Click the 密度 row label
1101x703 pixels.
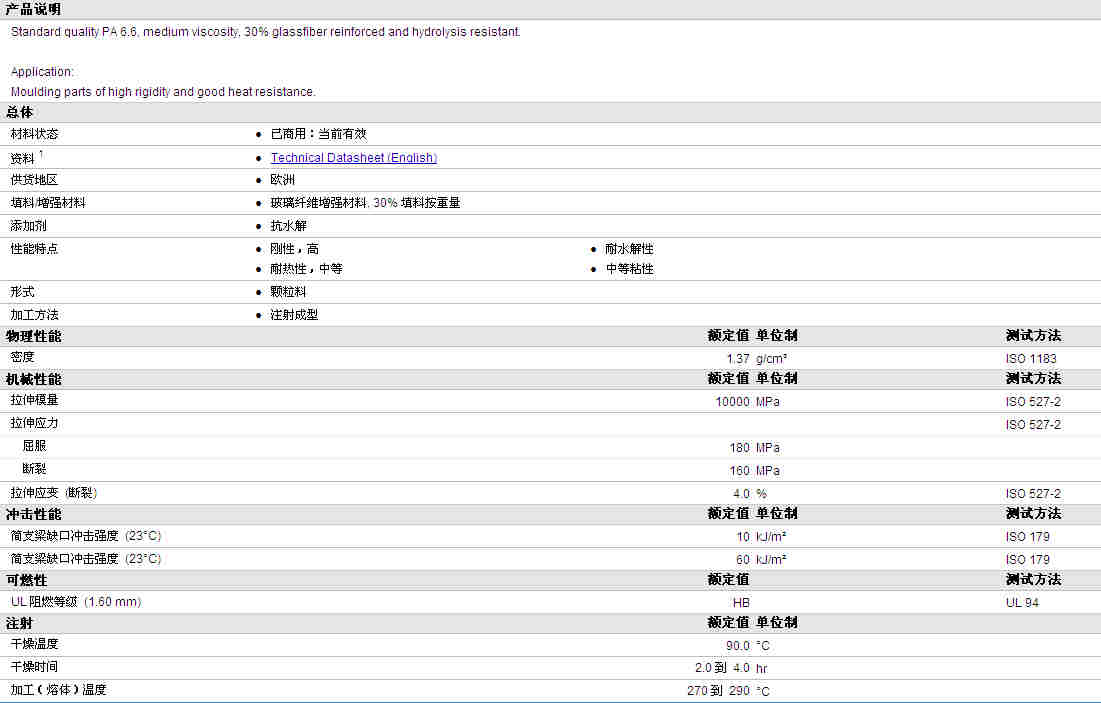(22, 357)
